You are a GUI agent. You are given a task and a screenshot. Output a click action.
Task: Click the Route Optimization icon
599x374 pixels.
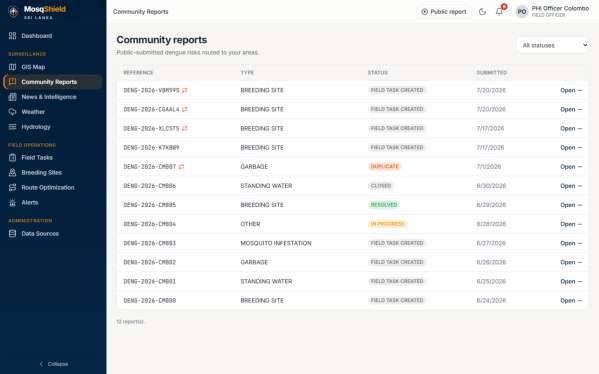(x=13, y=187)
